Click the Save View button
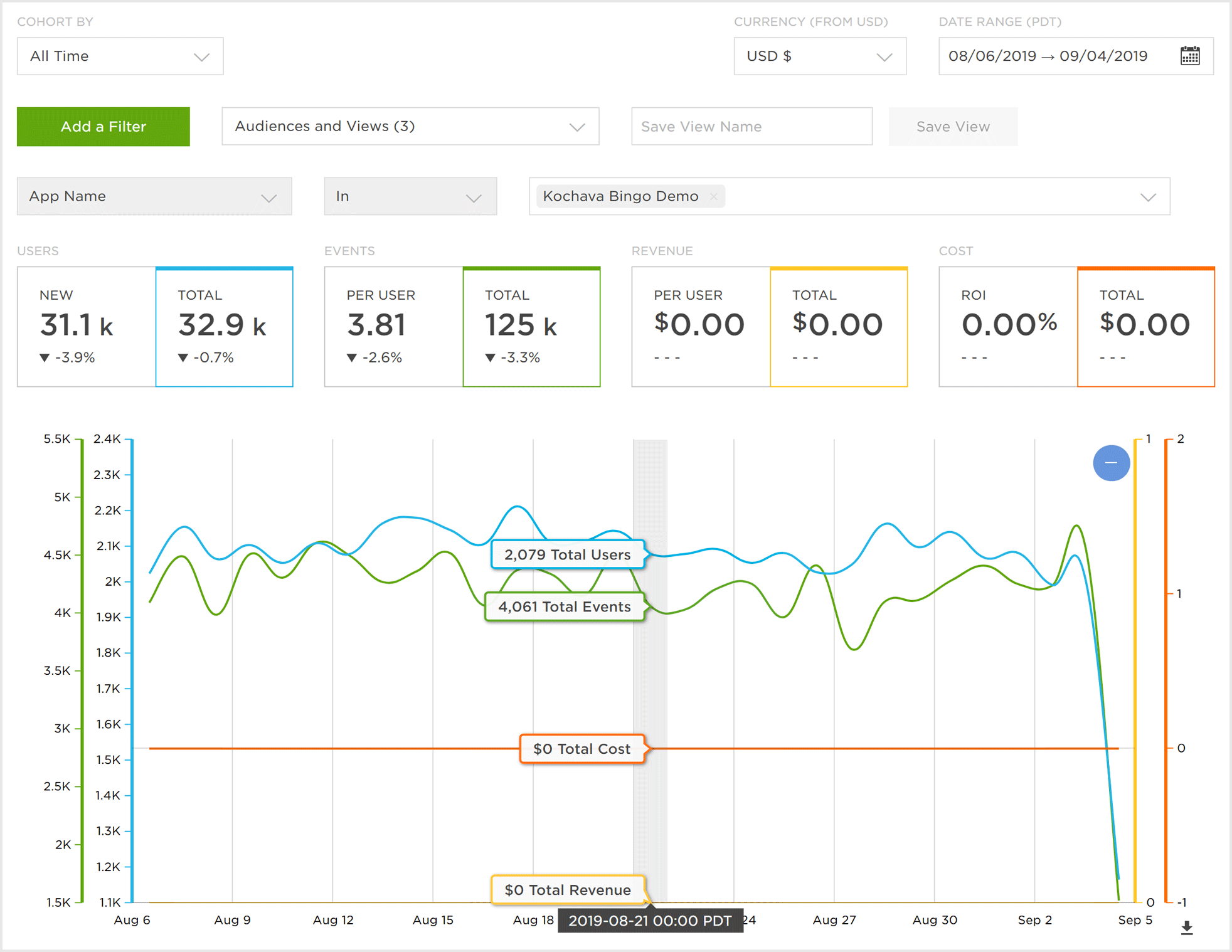 952,127
